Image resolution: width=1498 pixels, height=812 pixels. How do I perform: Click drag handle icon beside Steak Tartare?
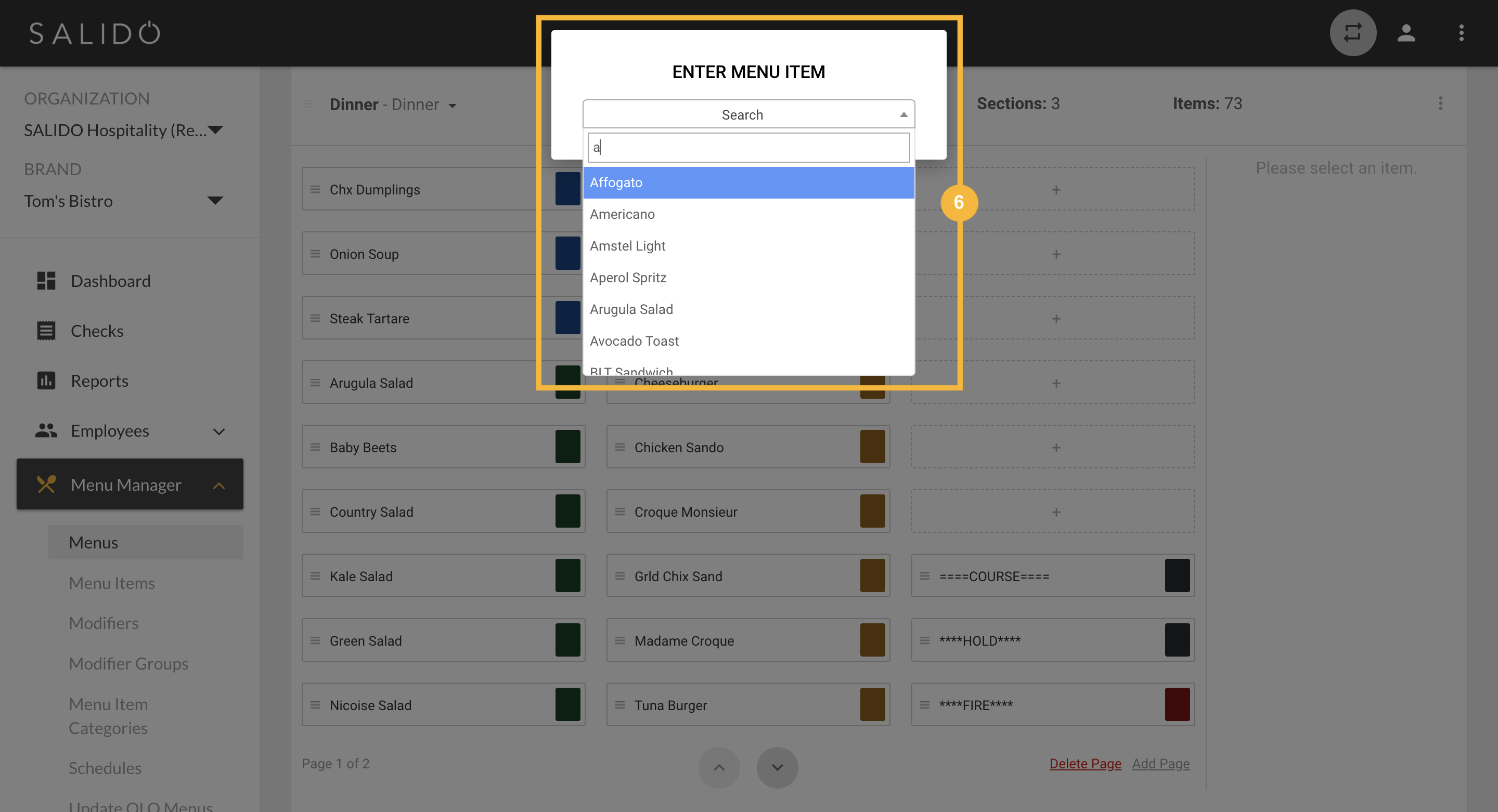click(315, 319)
